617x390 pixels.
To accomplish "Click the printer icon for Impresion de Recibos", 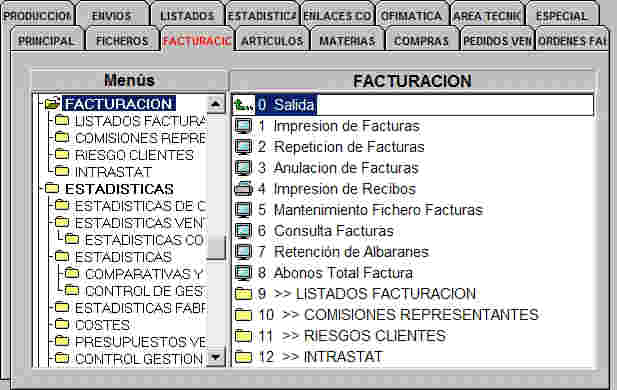I will (x=243, y=189).
